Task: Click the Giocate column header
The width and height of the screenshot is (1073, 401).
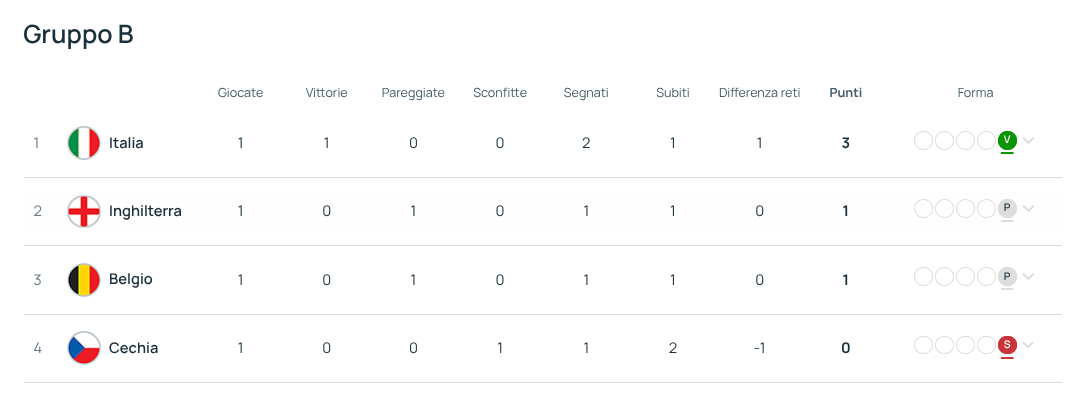Action: 240,93
